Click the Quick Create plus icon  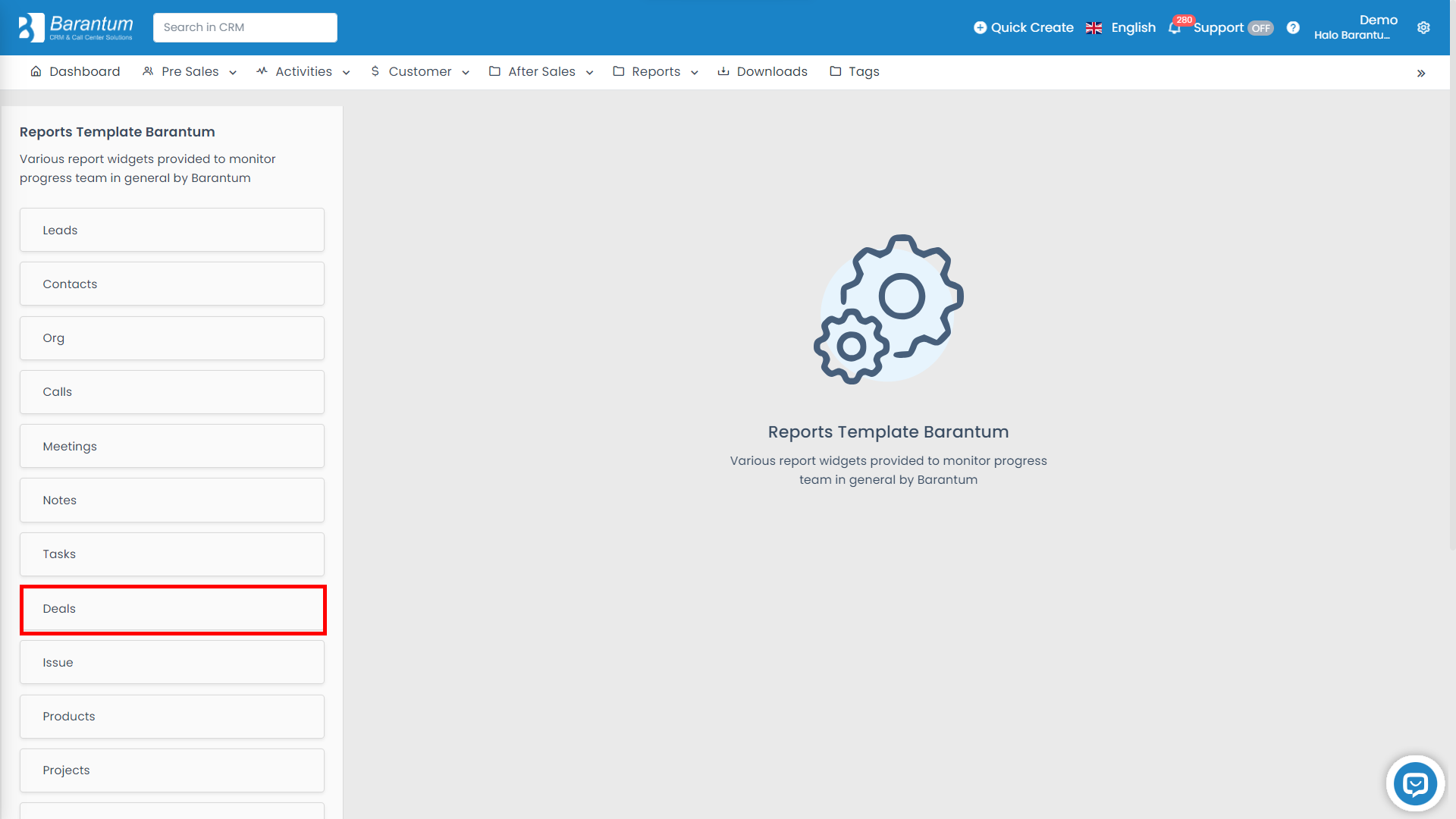tap(980, 27)
